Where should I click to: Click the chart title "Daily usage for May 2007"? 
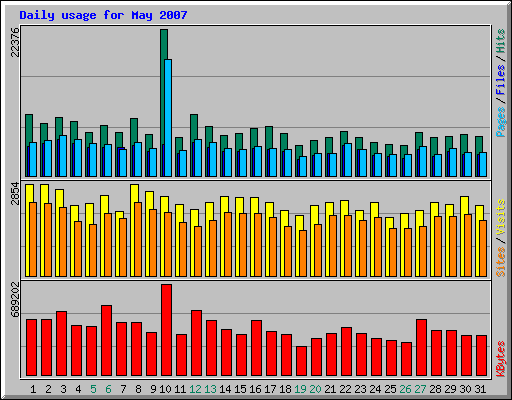[103, 15]
